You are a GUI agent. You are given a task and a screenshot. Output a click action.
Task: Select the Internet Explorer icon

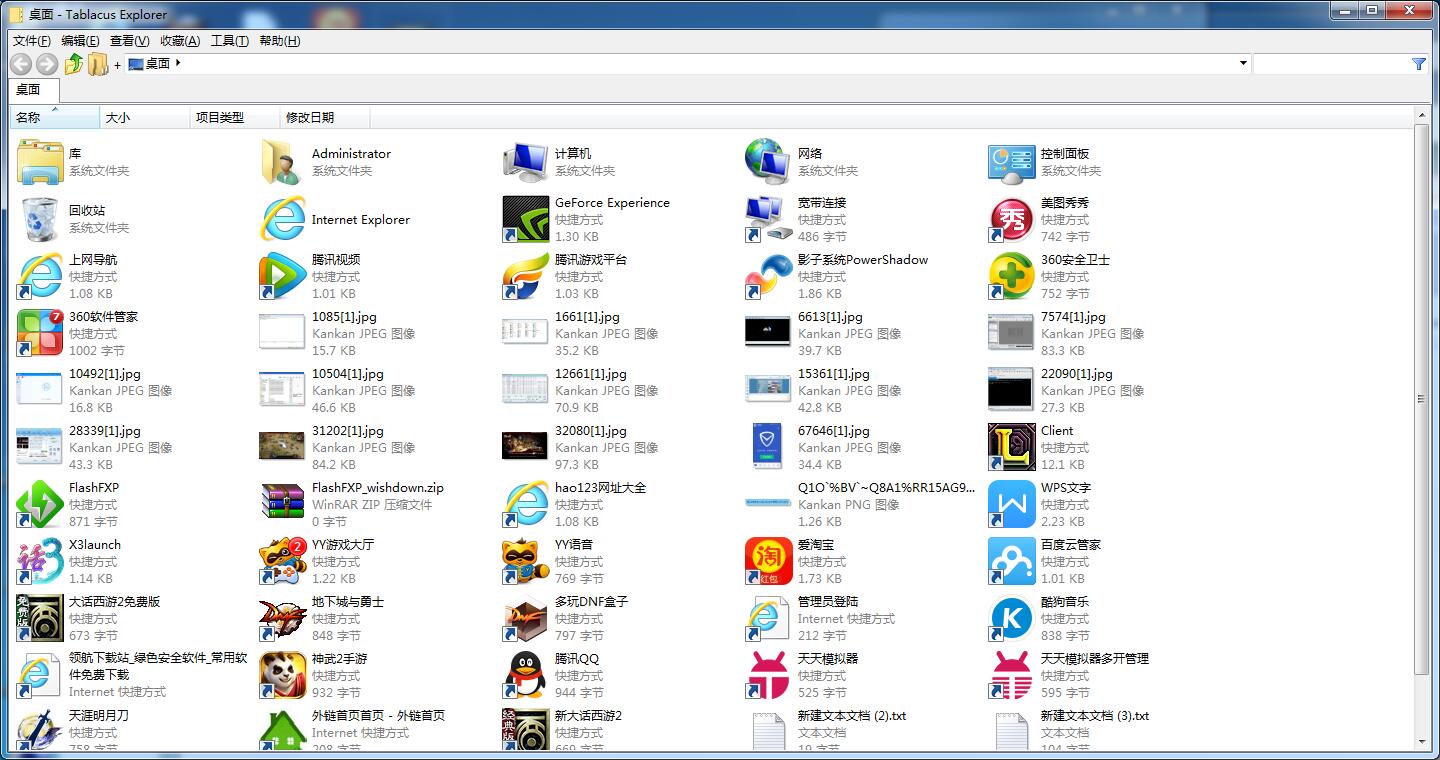[283, 219]
